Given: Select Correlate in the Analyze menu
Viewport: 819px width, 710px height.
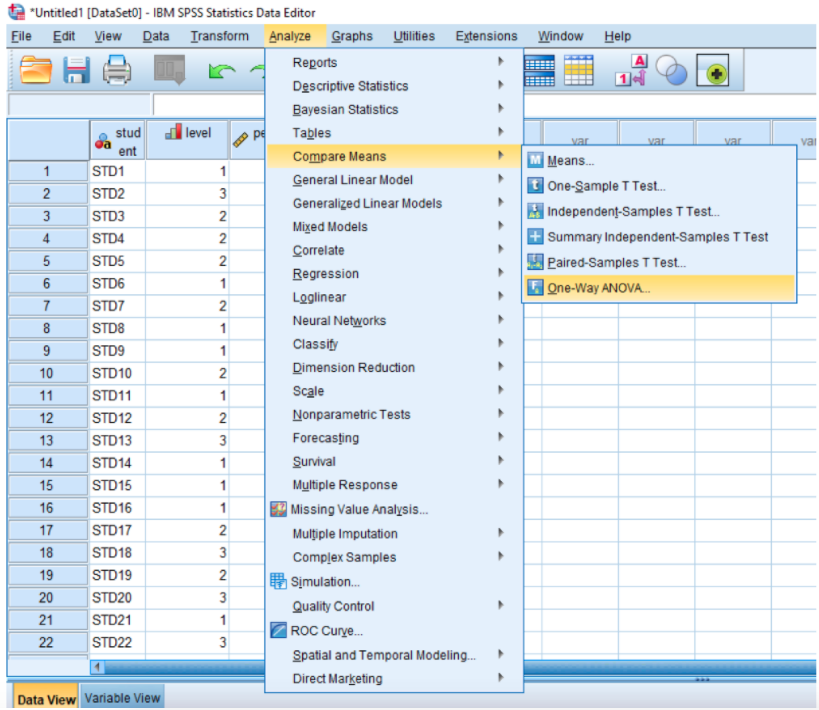Looking at the screenshot, I should [x=318, y=250].
